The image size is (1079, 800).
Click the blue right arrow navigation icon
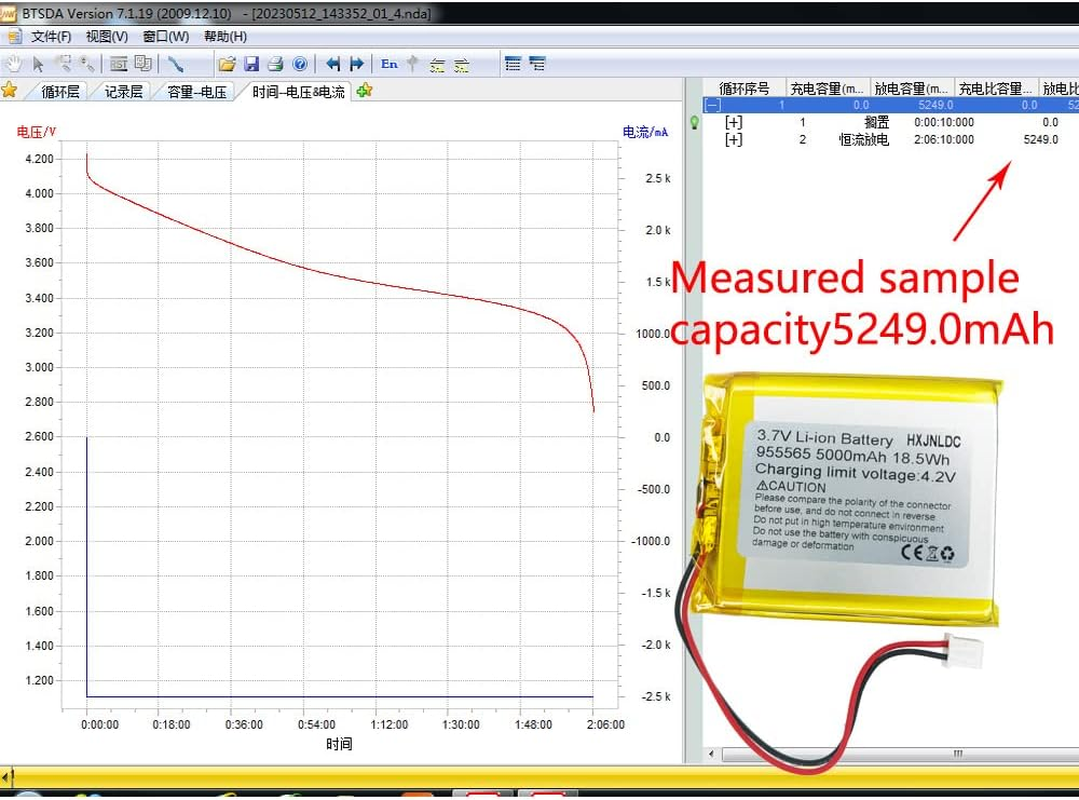(x=357, y=64)
